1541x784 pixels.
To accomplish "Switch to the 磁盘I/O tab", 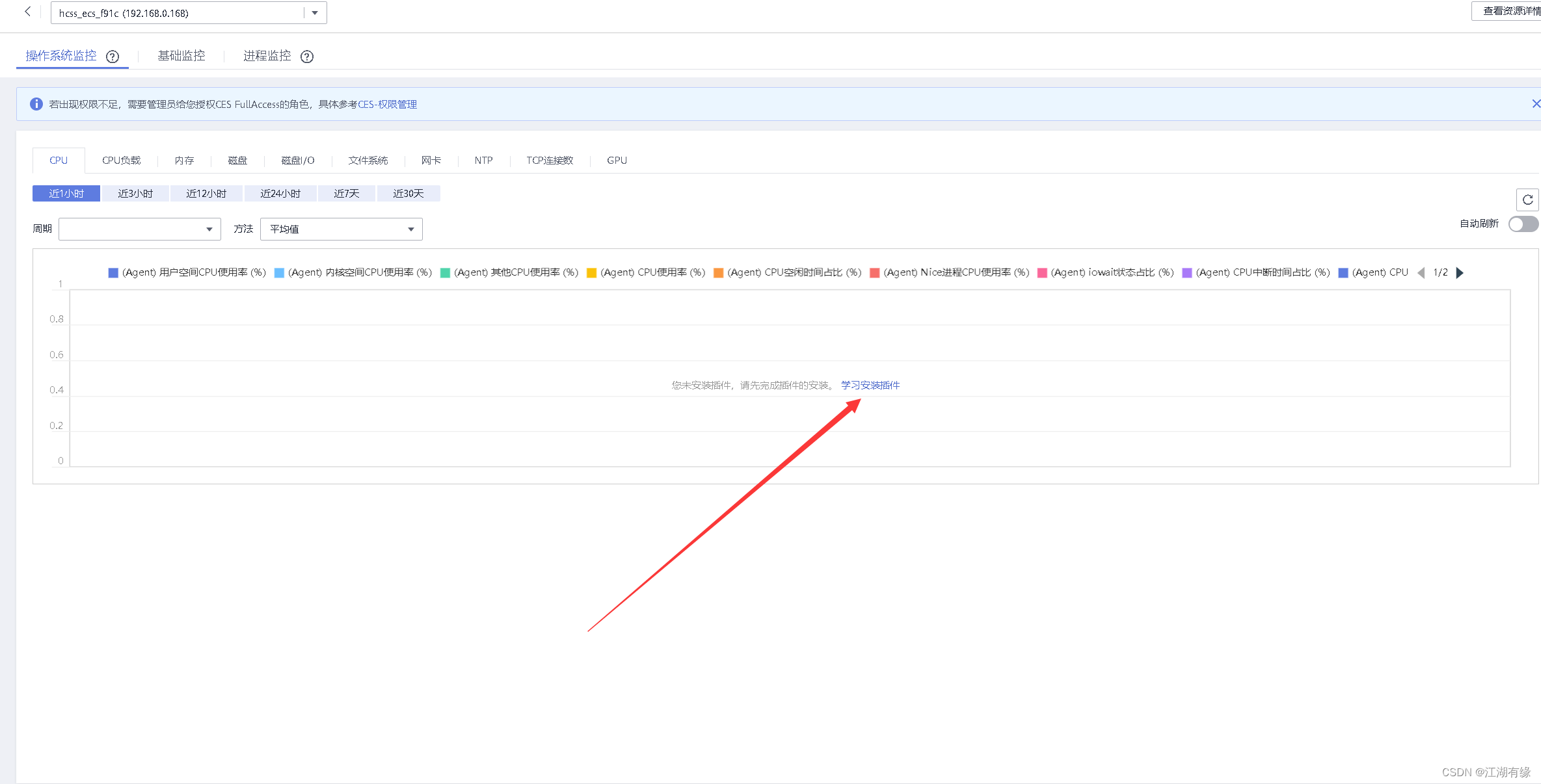I will [297, 161].
